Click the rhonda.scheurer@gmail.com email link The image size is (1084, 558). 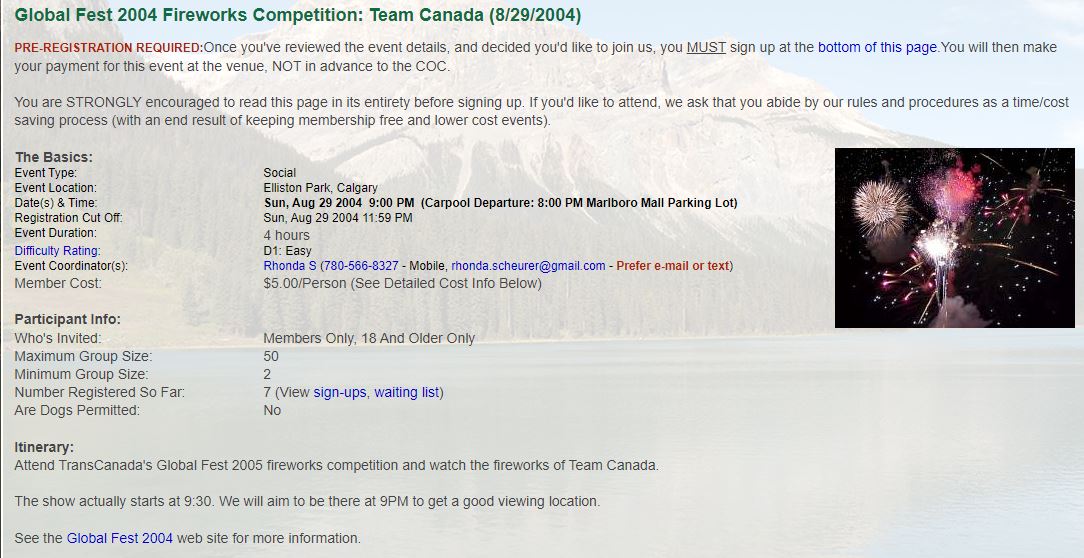(528, 266)
